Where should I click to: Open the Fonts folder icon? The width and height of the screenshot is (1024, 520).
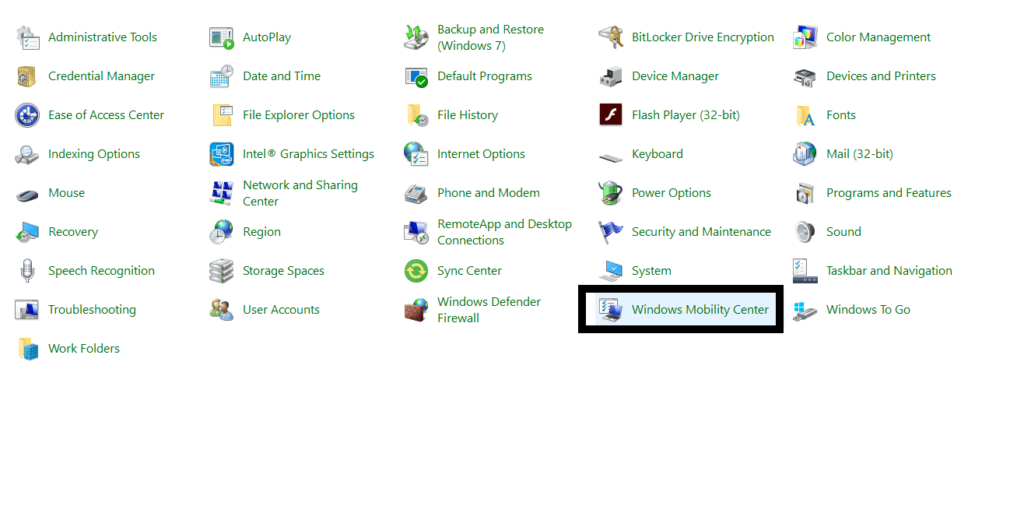point(805,115)
